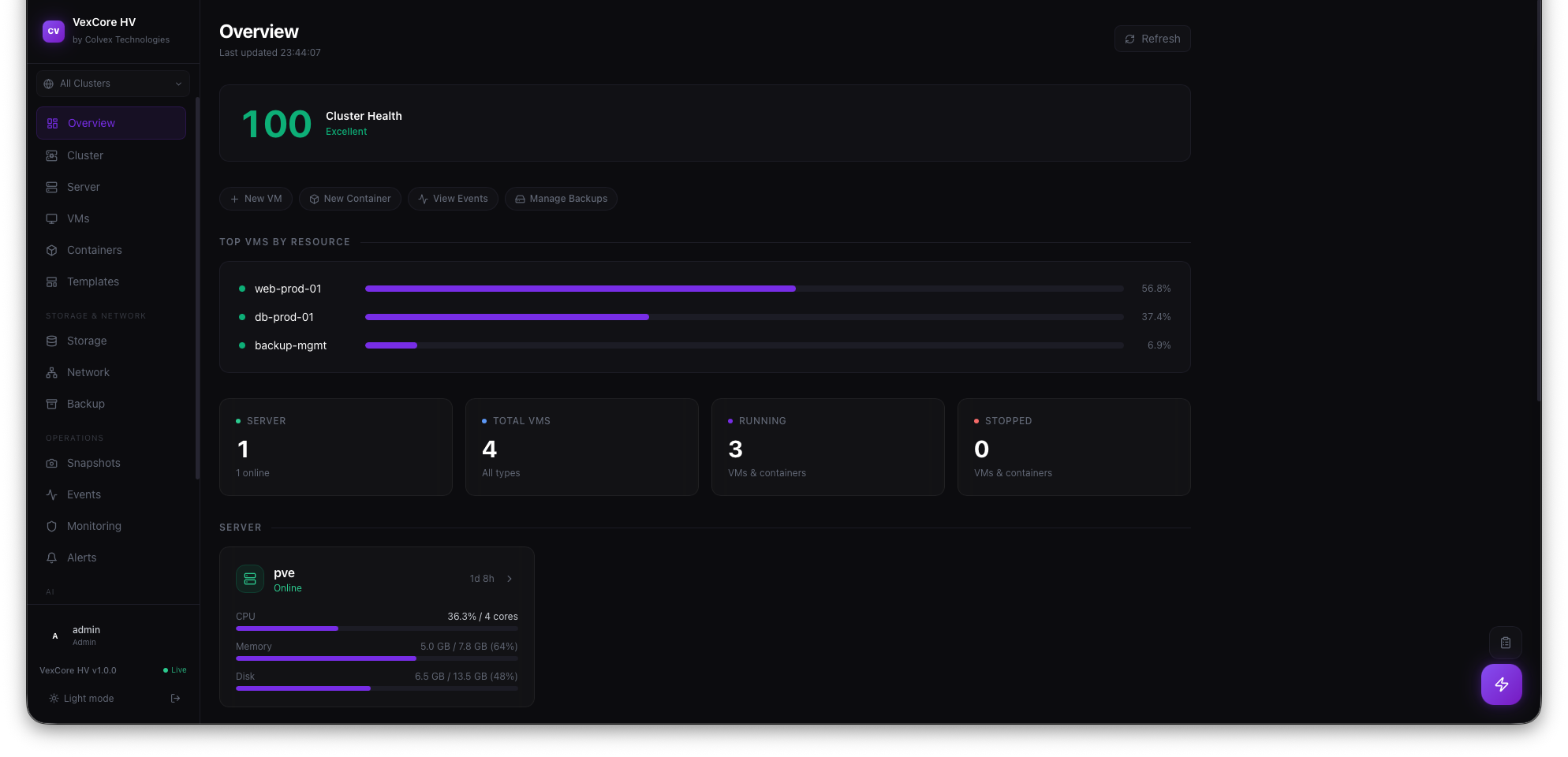This screenshot has height=757, width=1568.
Task: Click the VexCore HV logo icon
Action: pyautogui.click(x=54, y=31)
